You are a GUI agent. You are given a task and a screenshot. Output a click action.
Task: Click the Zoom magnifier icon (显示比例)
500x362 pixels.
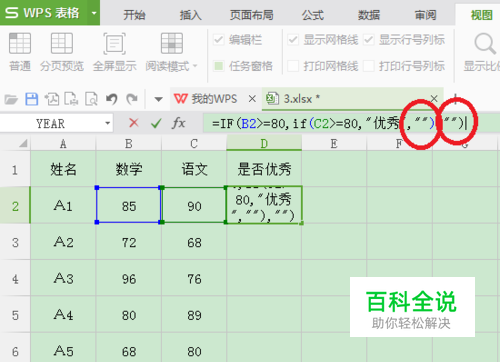(x=485, y=44)
